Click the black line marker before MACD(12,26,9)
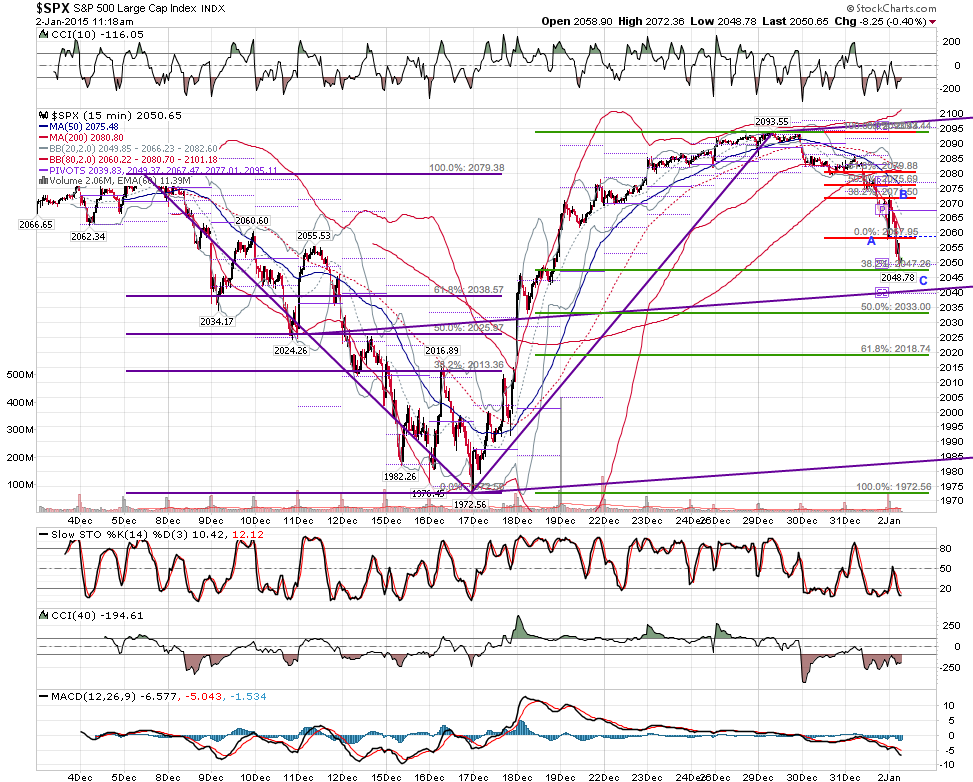The height and width of the screenshot is (782, 973). point(43,696)
